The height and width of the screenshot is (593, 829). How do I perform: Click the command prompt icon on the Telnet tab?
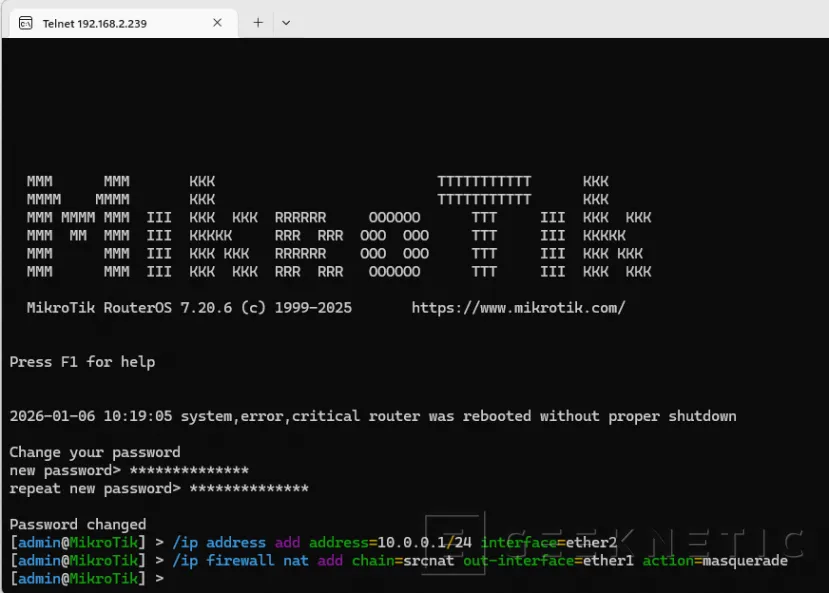25,22
